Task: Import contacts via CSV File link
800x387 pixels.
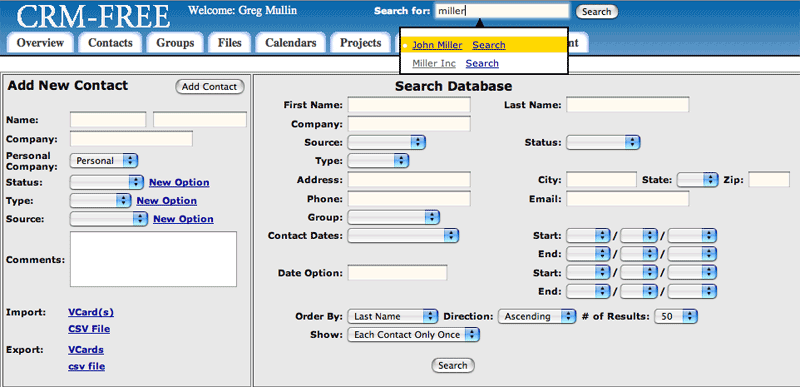Action: (x=89, y=329)
